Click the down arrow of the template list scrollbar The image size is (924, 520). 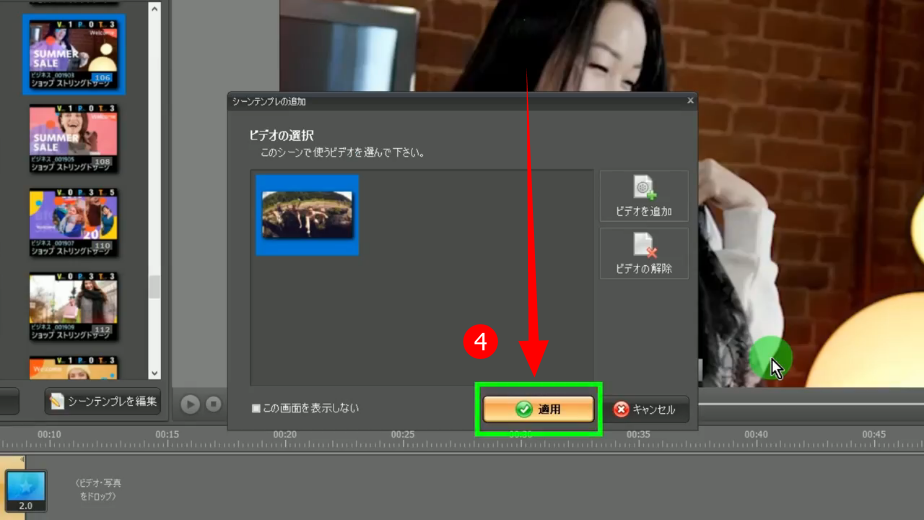coord(154,372)
